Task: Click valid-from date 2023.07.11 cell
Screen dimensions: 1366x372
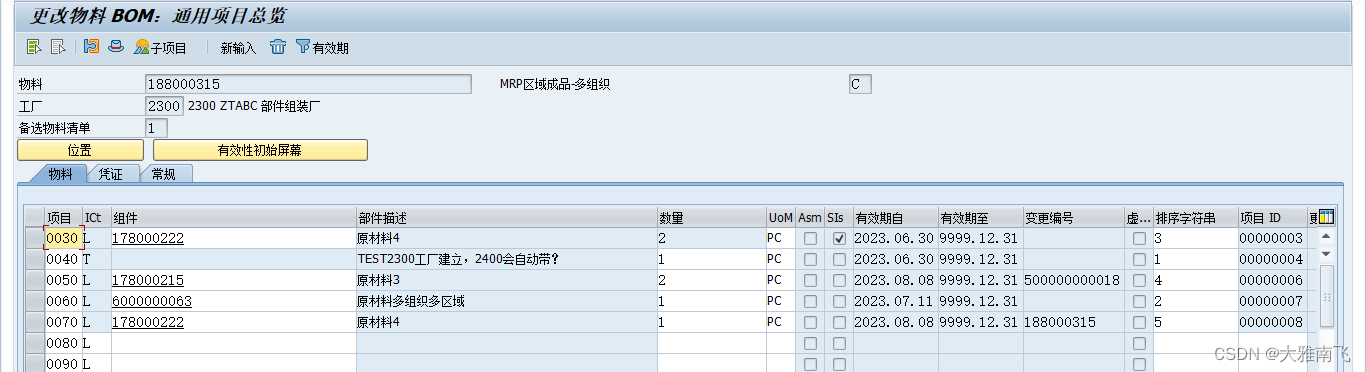Action: [x=895, y=302]
